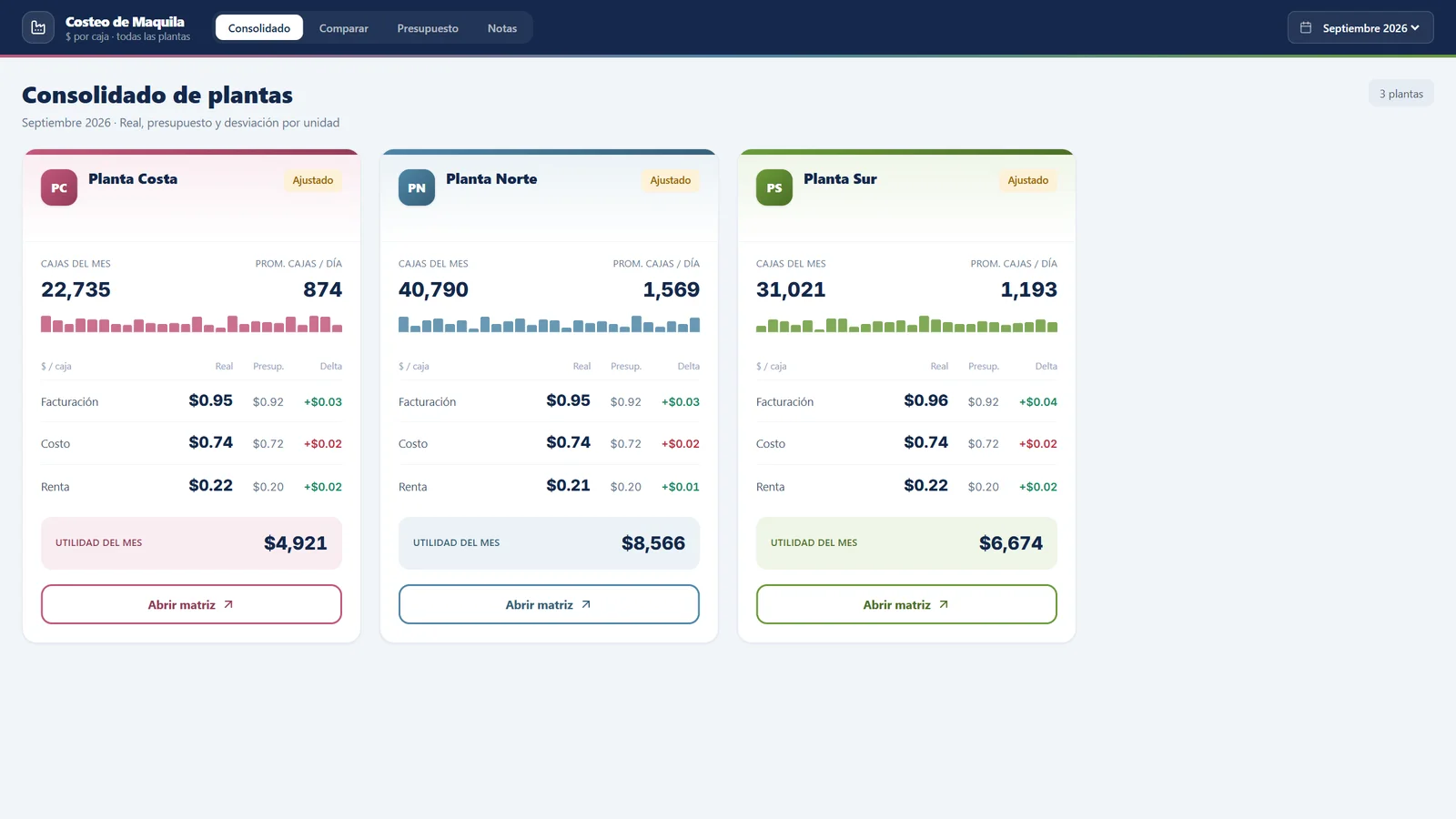Click the PC badge of Planta Costa
The image size is (1456, 819).
pos(59,187)
